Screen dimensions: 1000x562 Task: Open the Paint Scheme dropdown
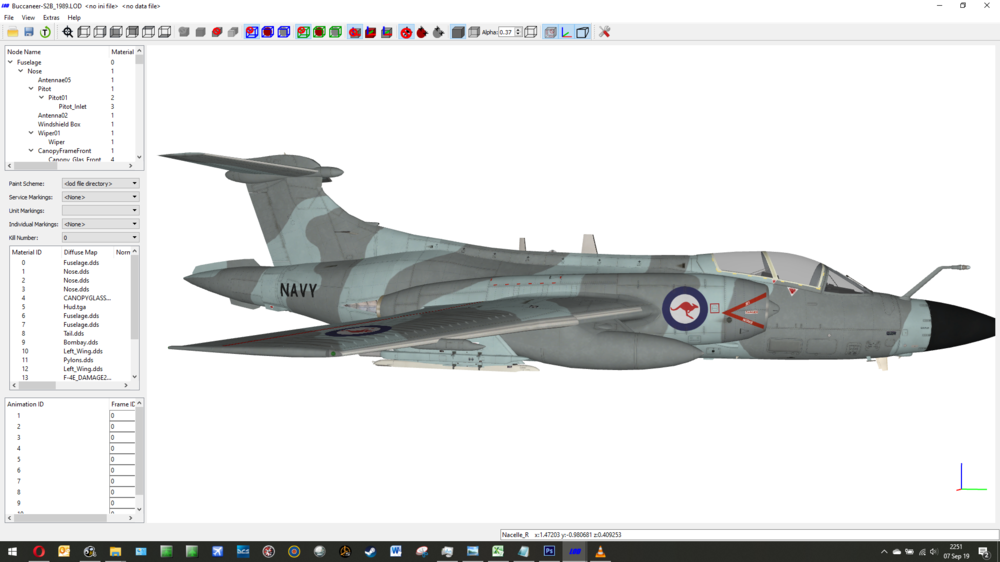[100, 183]
